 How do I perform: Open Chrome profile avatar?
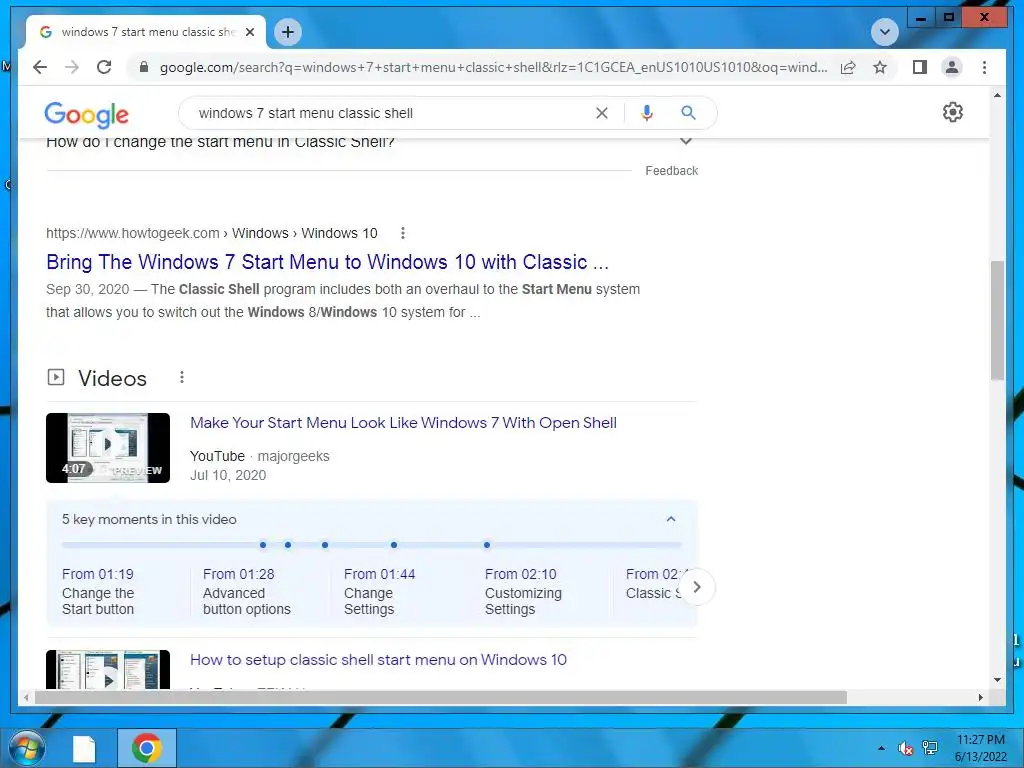pyautogui.click(x=952, y=67)
